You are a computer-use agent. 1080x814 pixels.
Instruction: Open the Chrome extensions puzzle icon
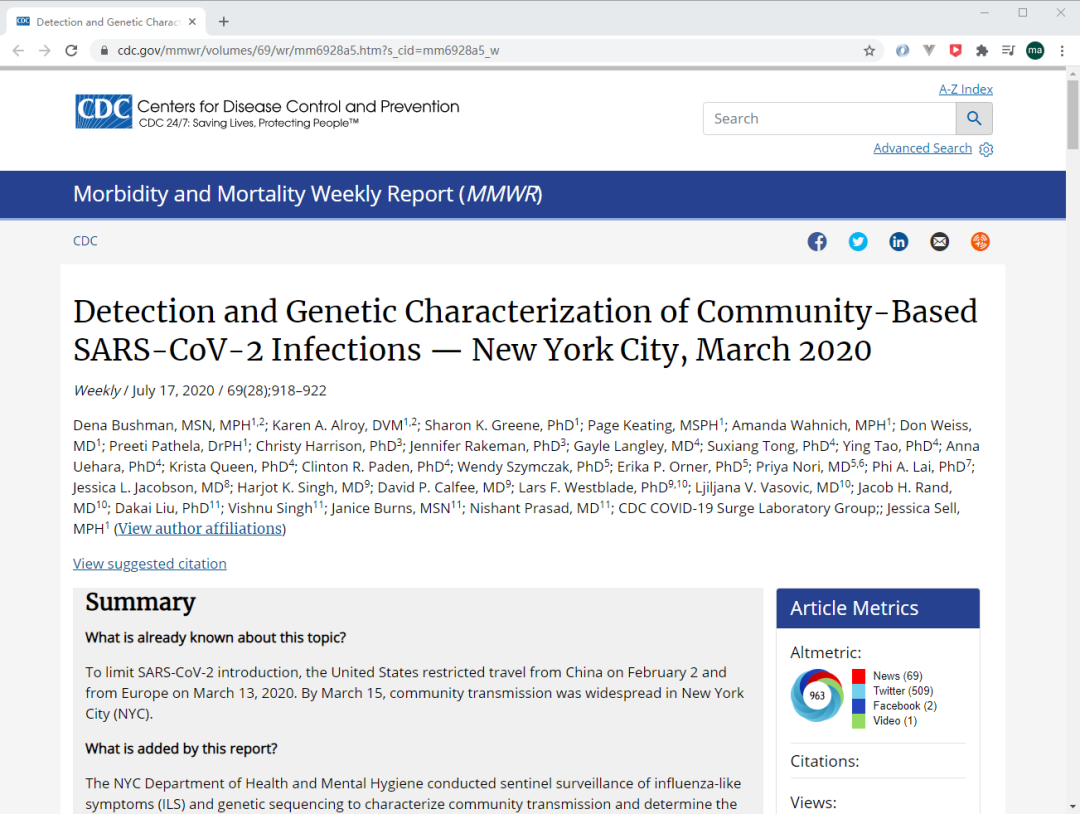point(982,50)
